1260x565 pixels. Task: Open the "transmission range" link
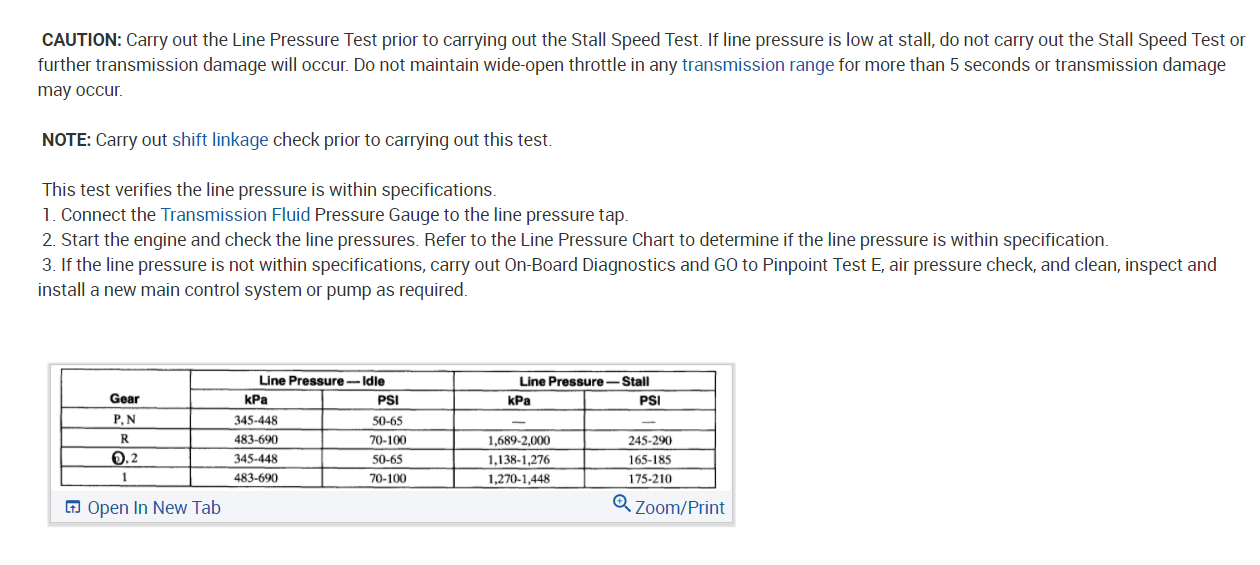click(757, 65)
